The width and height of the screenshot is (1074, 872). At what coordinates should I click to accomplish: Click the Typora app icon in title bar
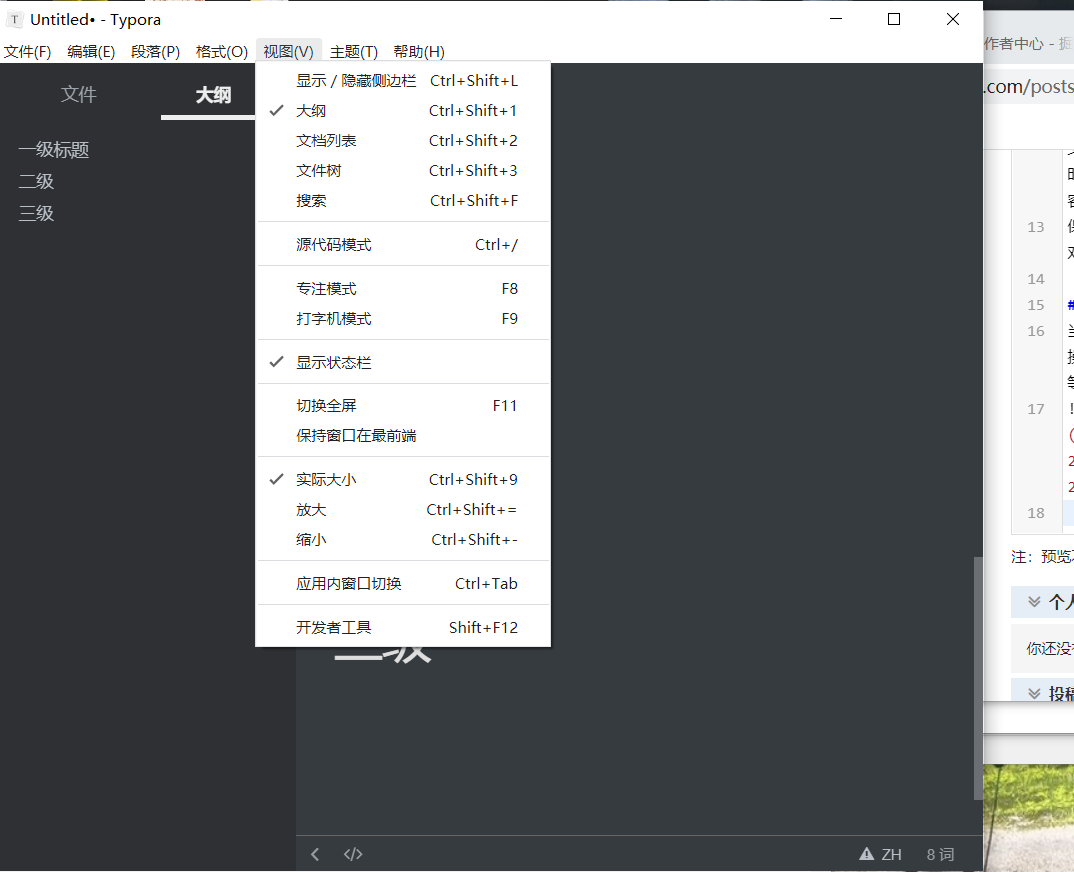point(15,19)
